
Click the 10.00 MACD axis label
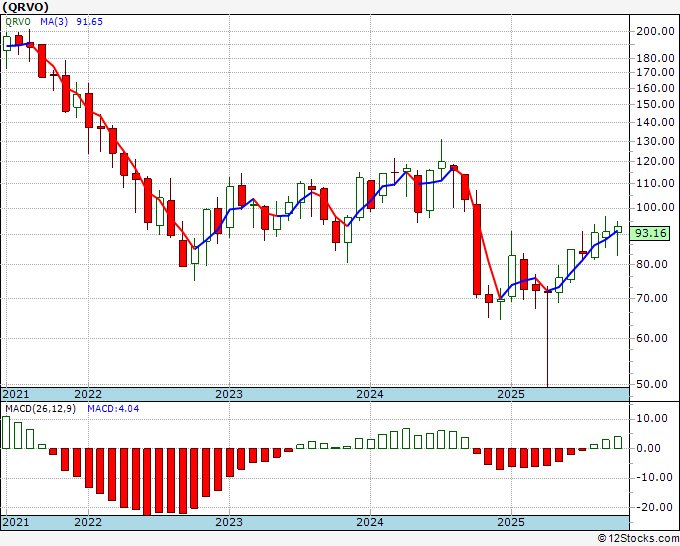point(654,418)
